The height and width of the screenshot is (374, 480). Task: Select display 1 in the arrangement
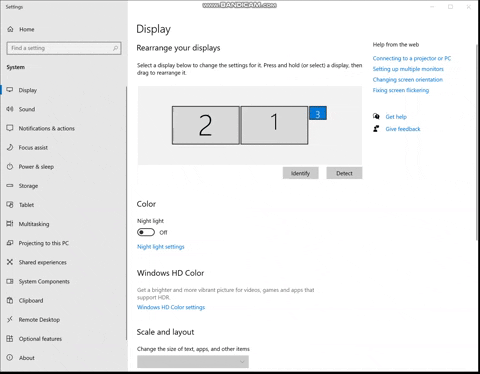pos(274,125)
